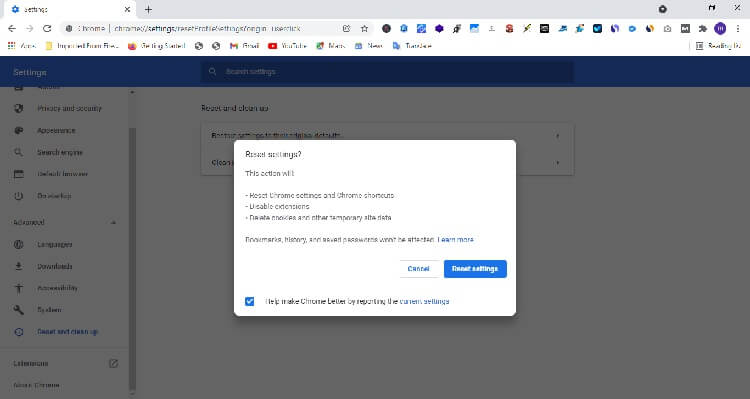Open the Settings browser tab
Screen dimensions: 750x399
point(71,10)
